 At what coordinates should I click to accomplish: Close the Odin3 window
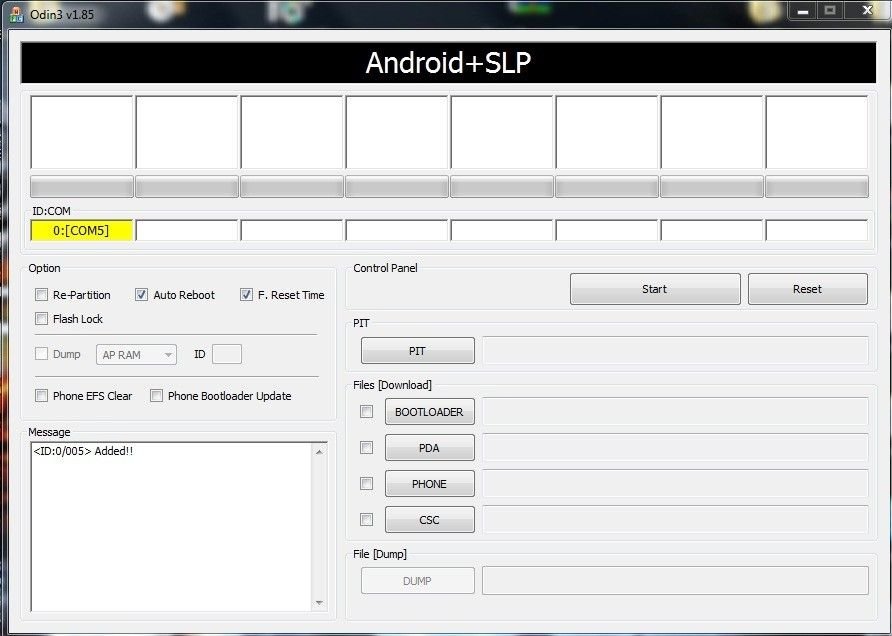867,11
